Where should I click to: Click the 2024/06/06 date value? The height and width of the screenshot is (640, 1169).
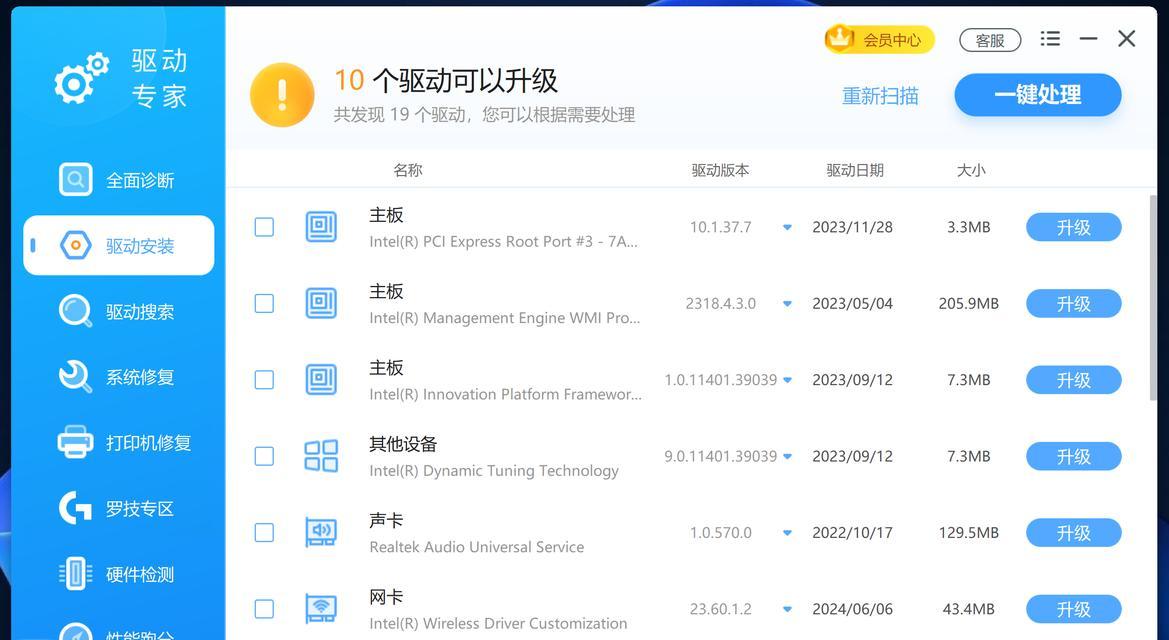pyautogui.click(x=852, y=609)
